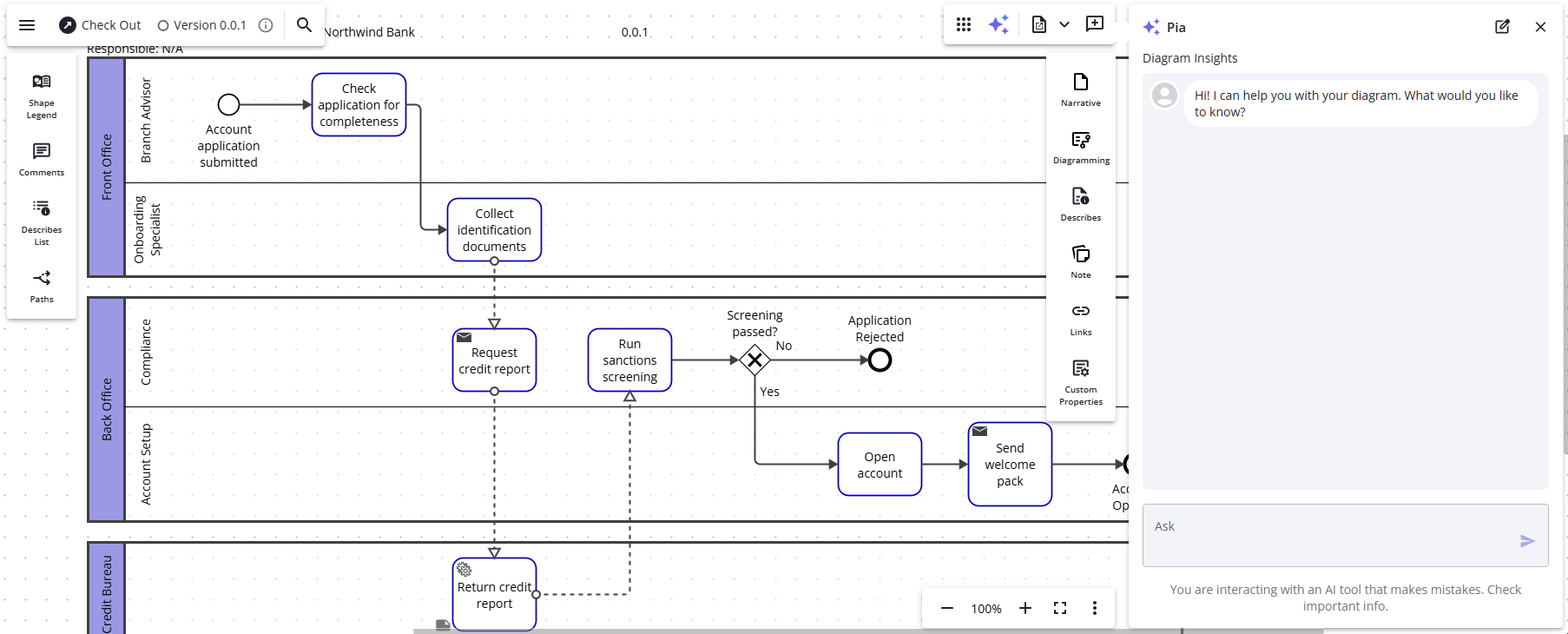Select the Collect identification documents task
The height and width of the screenshot is (634, 1568).
[495, 230]
